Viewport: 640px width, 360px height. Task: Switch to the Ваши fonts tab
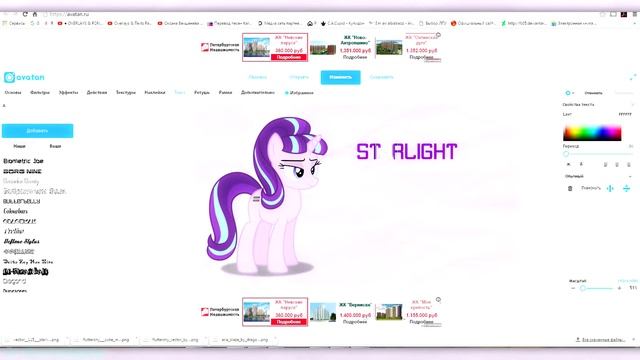tap(55, 146)
